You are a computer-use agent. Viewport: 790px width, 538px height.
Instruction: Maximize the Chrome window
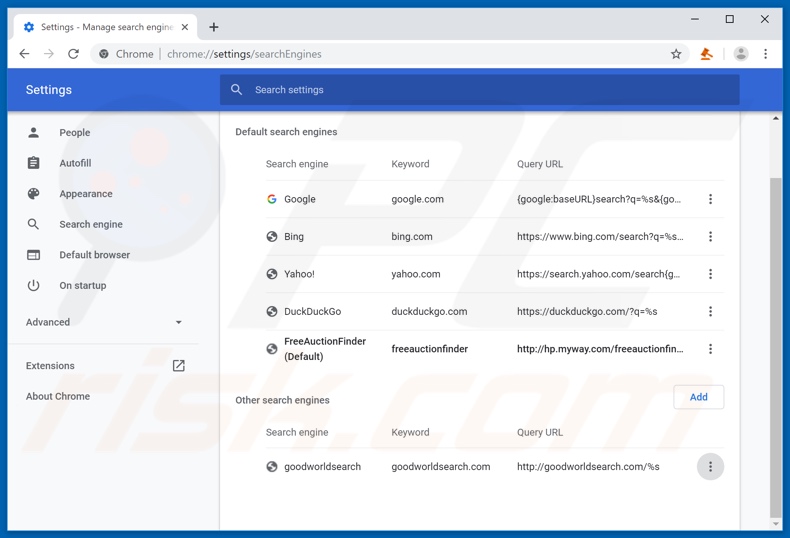730,19
